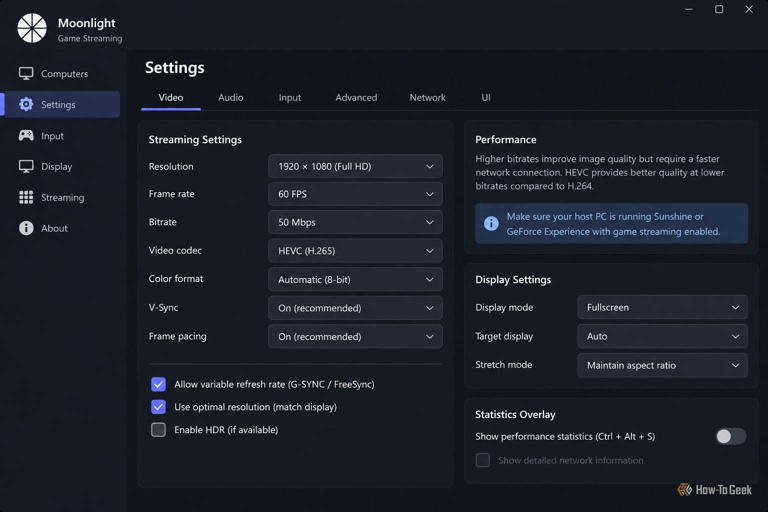Click the Sunshine or GeForce Experience notice
The width and height of the screenshot is (768, 512).
tap(611, 223)
